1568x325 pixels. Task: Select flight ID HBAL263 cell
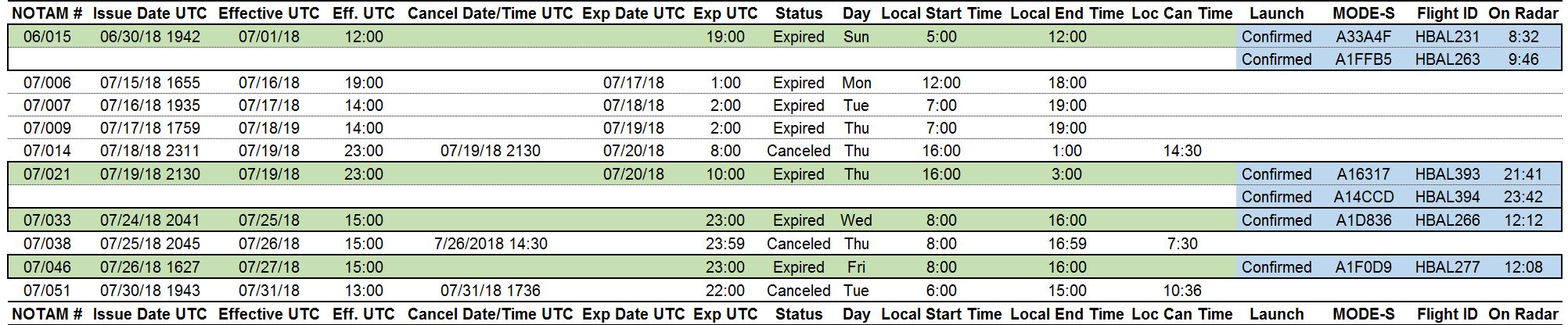(1447, 59)
